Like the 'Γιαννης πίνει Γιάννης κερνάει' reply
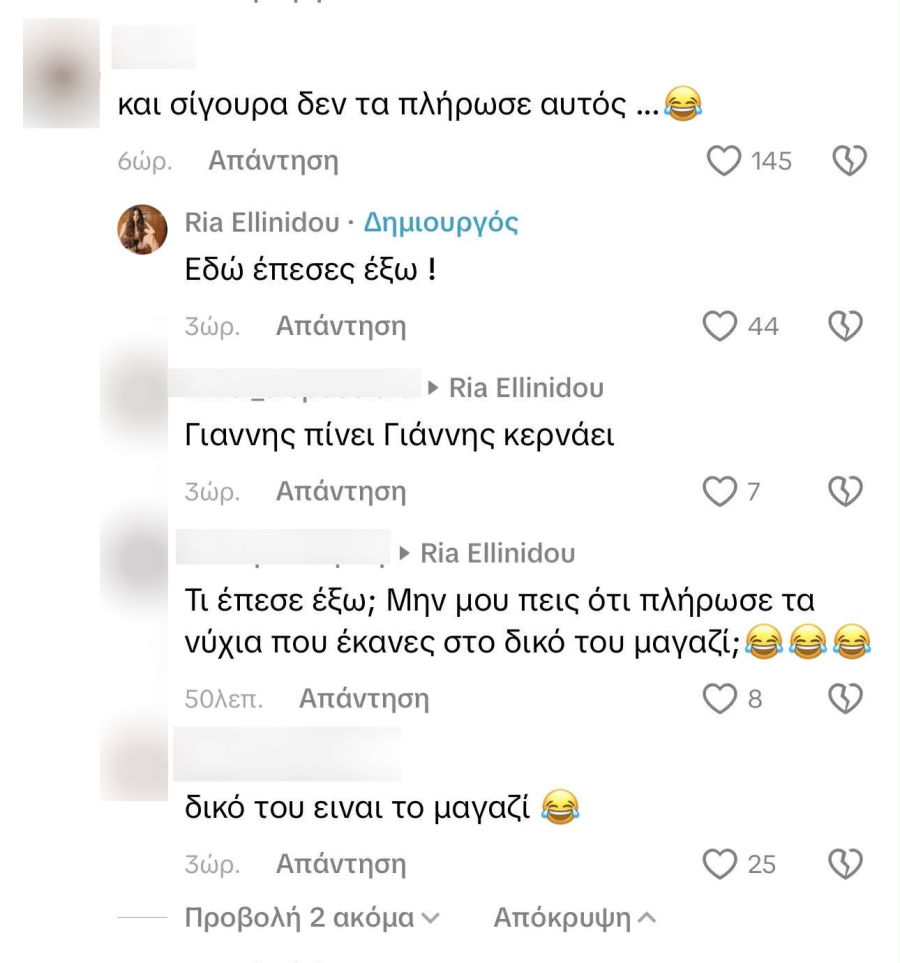The width and height of the screenshot is (900, 963). pos(721,492)
